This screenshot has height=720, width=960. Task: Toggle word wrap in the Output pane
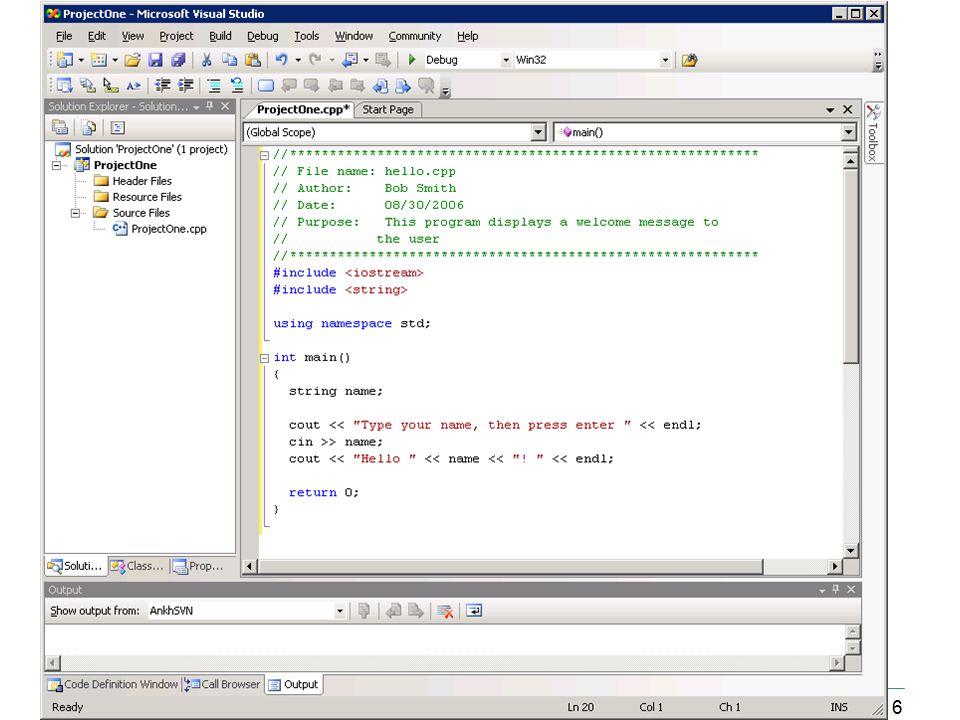tap(474, 611)
